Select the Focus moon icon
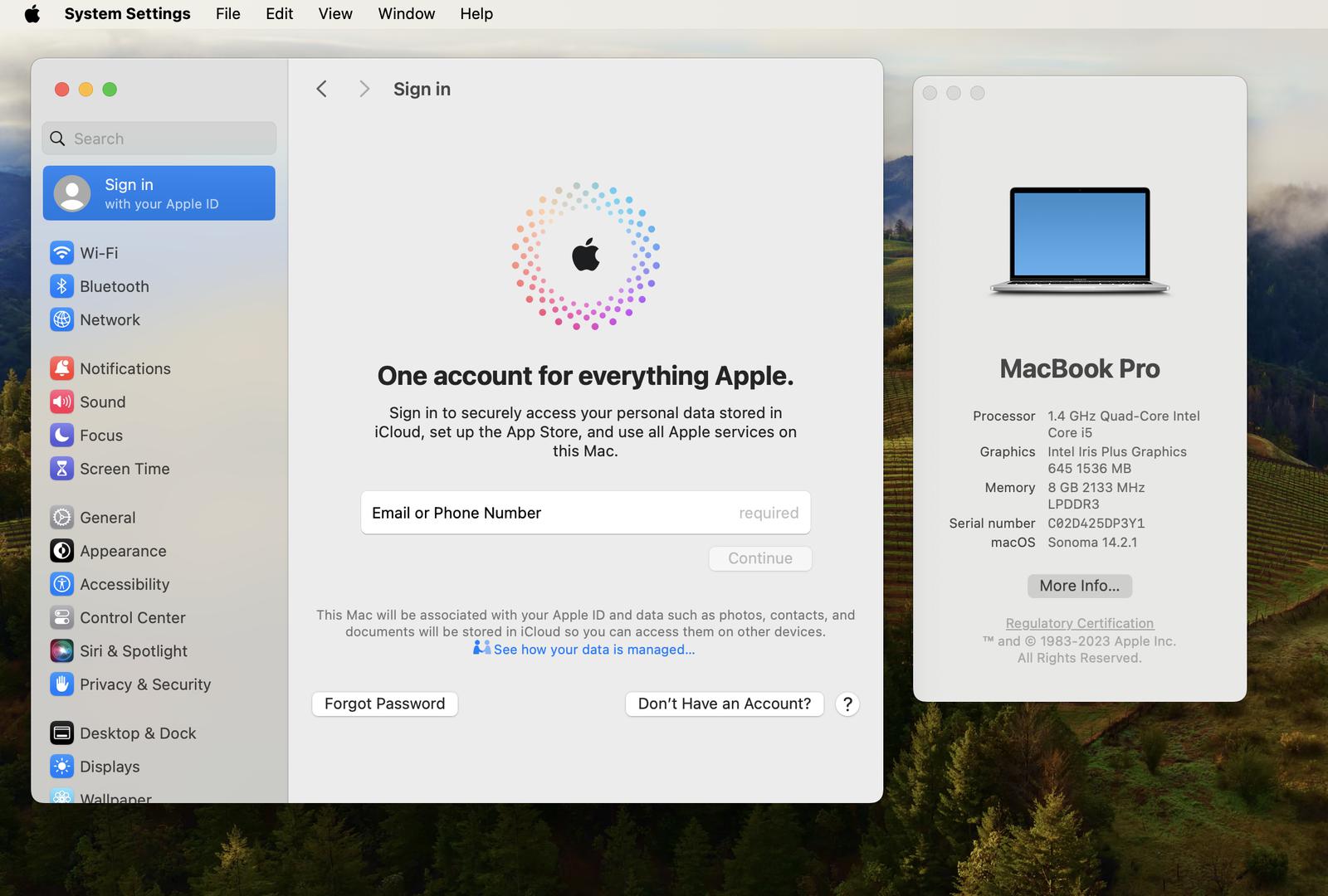This screenshot has height=896, width=1328. [61, 435]
